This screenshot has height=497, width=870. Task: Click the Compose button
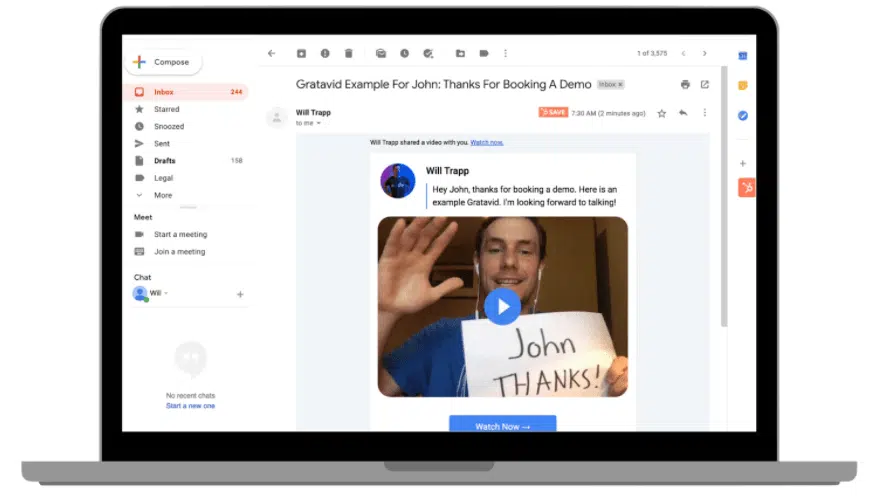point(163,62)
